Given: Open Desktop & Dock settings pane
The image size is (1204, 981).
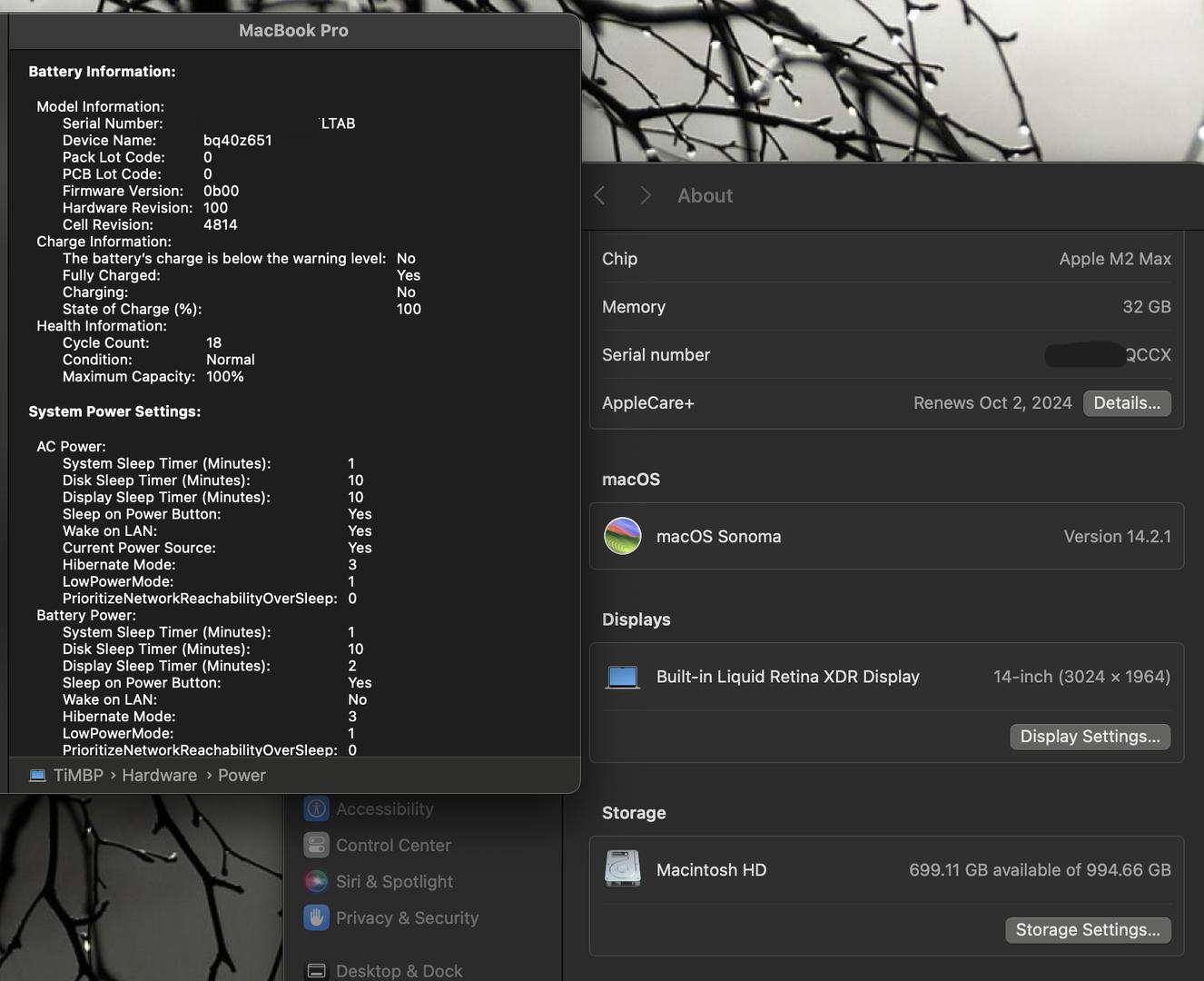Looking at the screenshot, I should click(x=399, y=970).
